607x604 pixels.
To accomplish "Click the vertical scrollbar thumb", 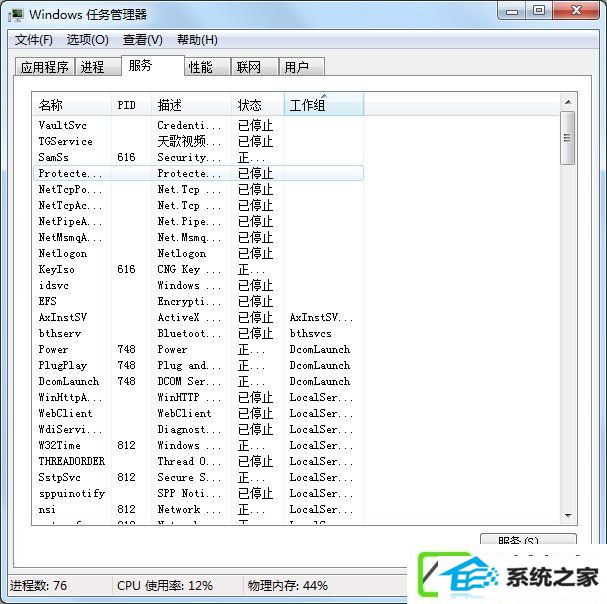I will (x=568, y=138).
